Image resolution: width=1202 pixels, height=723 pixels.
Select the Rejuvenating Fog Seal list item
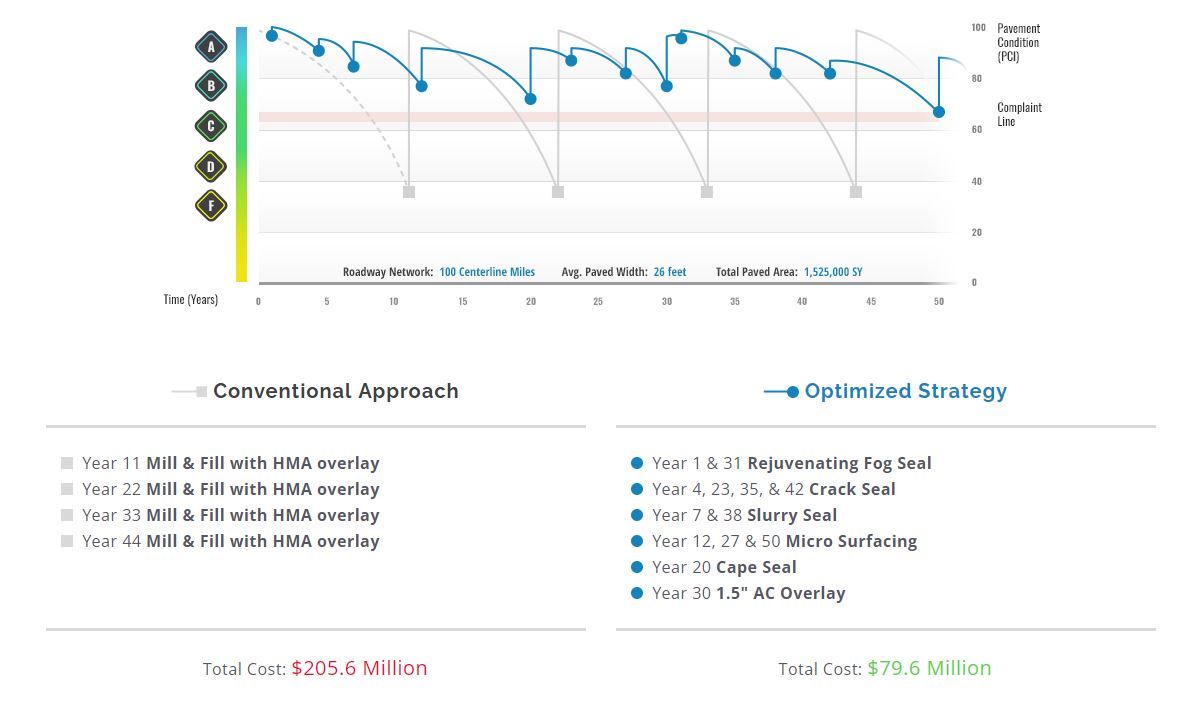click(790, 463)
